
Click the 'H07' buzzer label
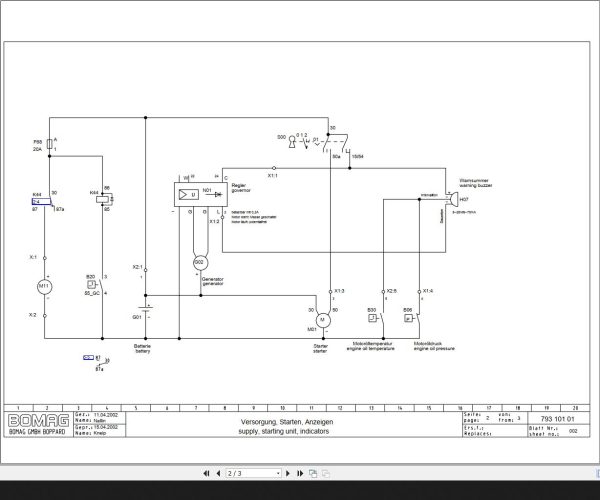[464, 200]
